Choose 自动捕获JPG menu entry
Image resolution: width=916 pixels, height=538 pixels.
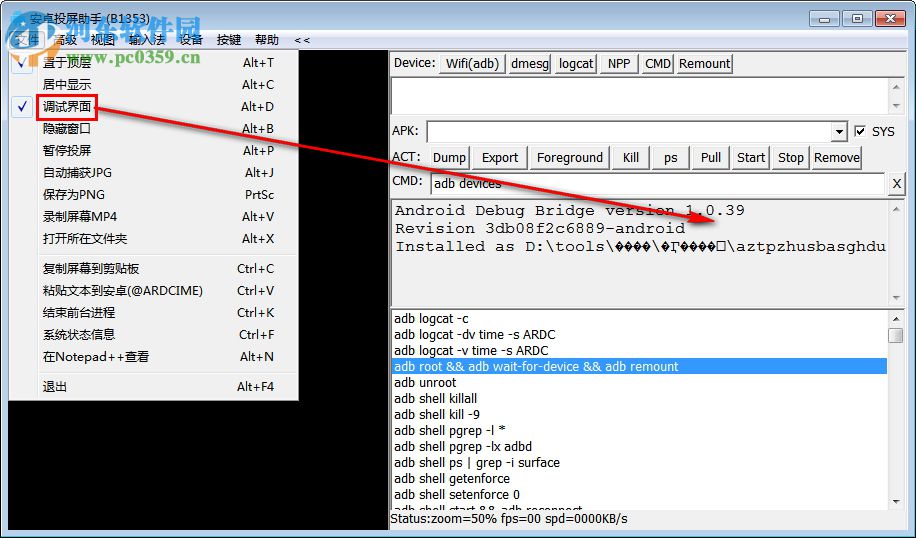pos(154,173)
